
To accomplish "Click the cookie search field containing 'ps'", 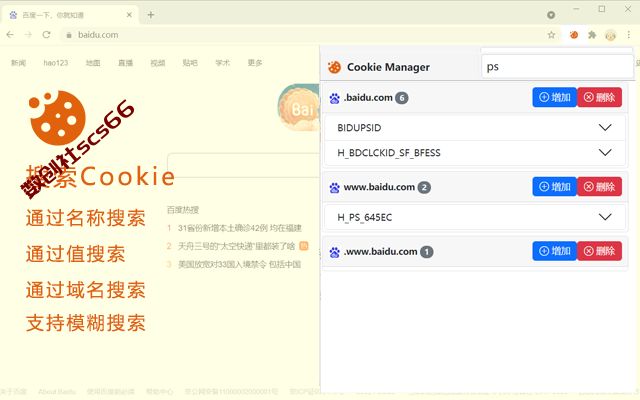I will (x=557, y=67).
